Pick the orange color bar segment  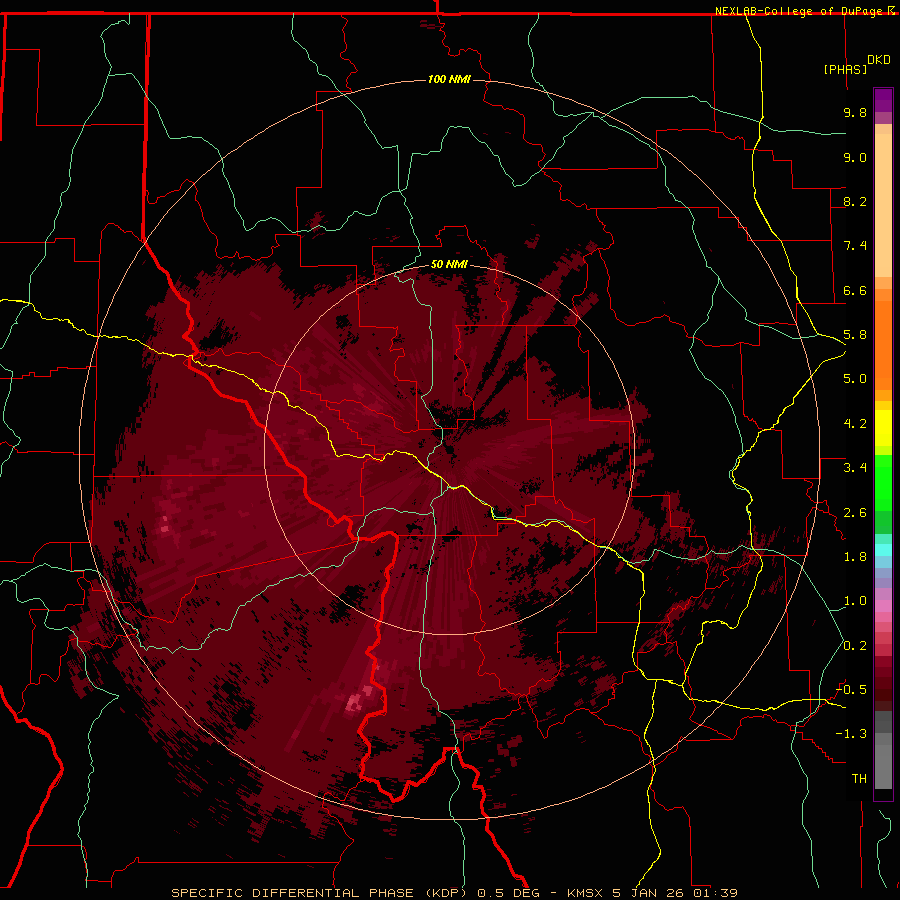point(883,345)
